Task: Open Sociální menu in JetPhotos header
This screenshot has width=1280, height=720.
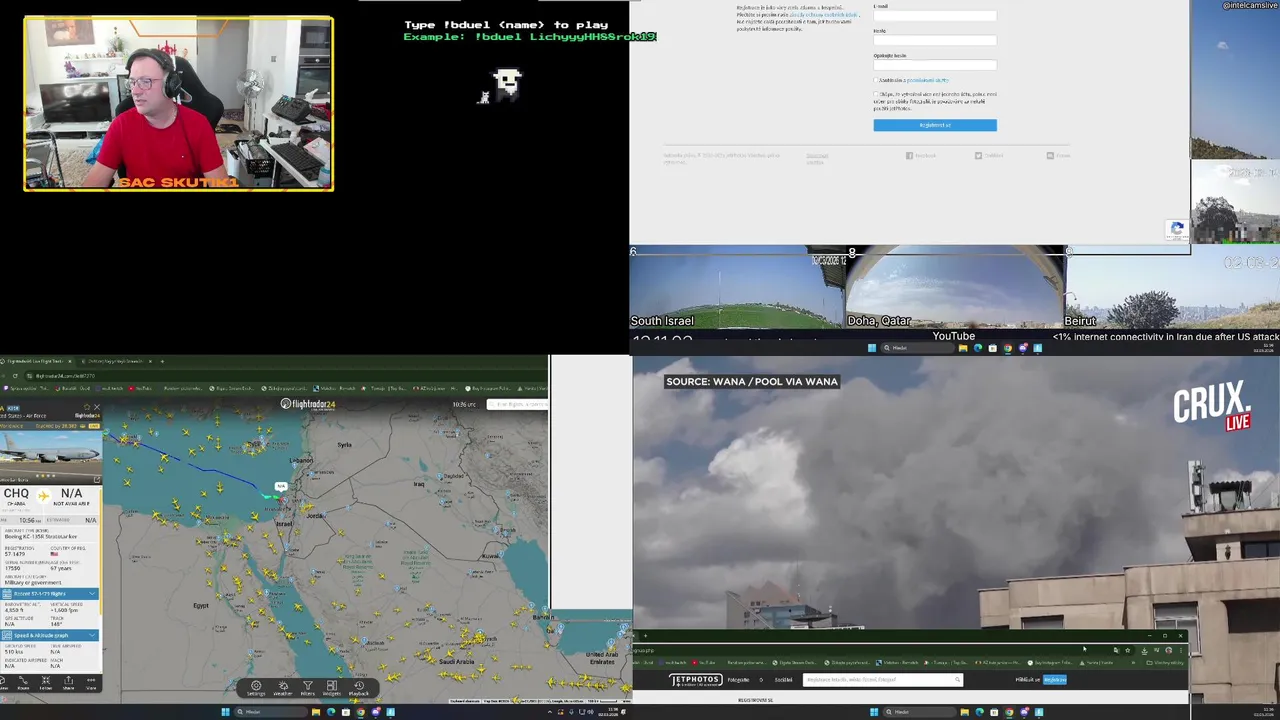Action: [783, 680]
